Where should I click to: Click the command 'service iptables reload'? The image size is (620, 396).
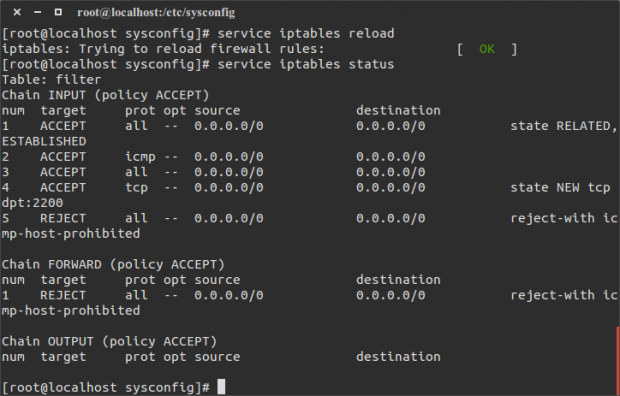(x=306, y=33)
